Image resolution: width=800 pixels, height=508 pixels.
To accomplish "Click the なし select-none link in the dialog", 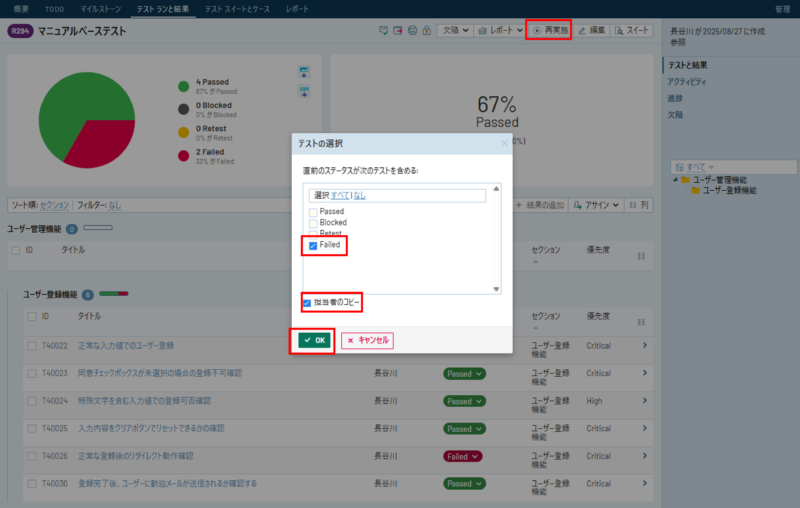I will (x=360, y=195).
